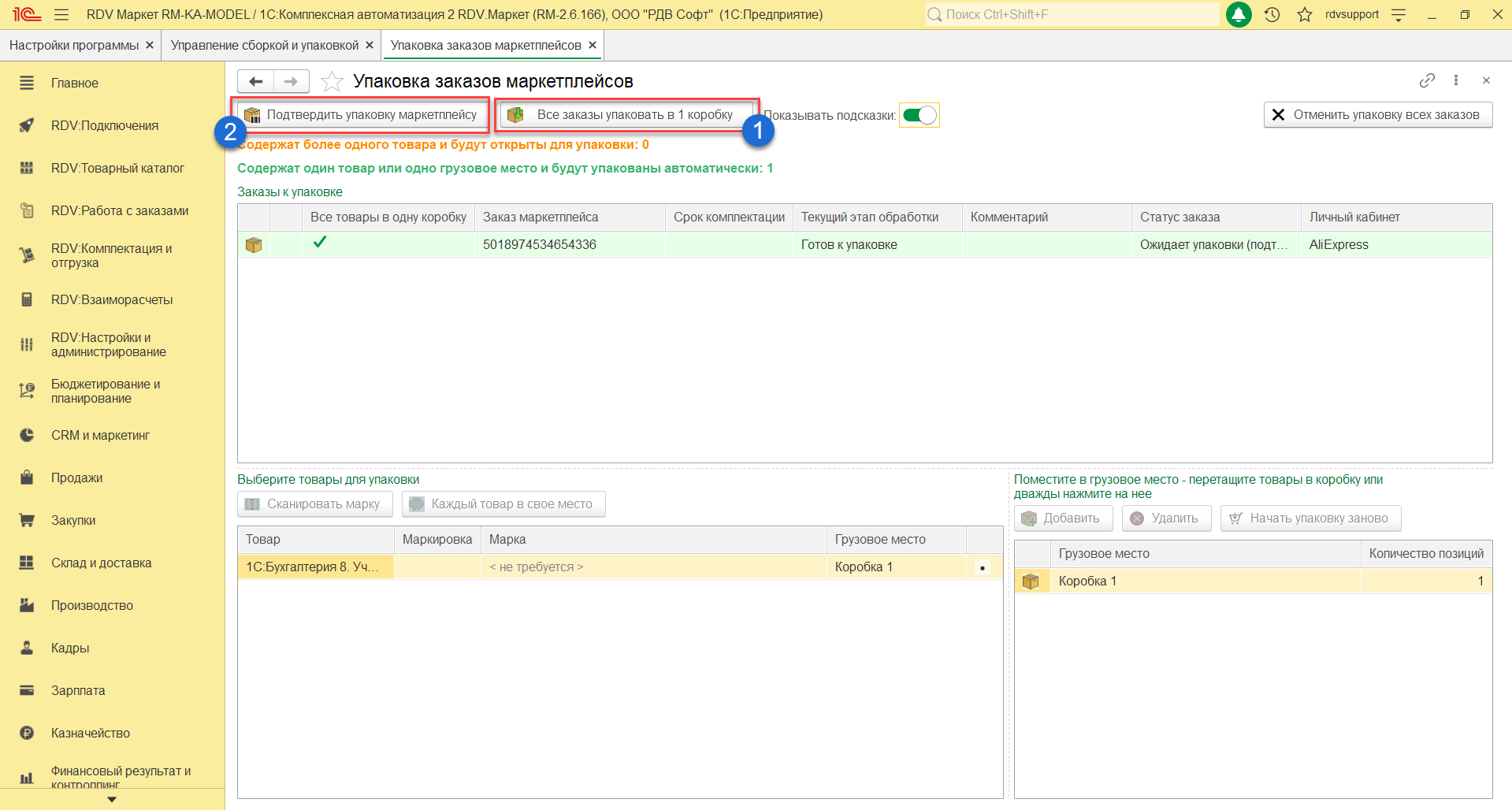1512x810 pixels.
Task: Open the hamburger main menu icon
Action: [x=61, y=14]
